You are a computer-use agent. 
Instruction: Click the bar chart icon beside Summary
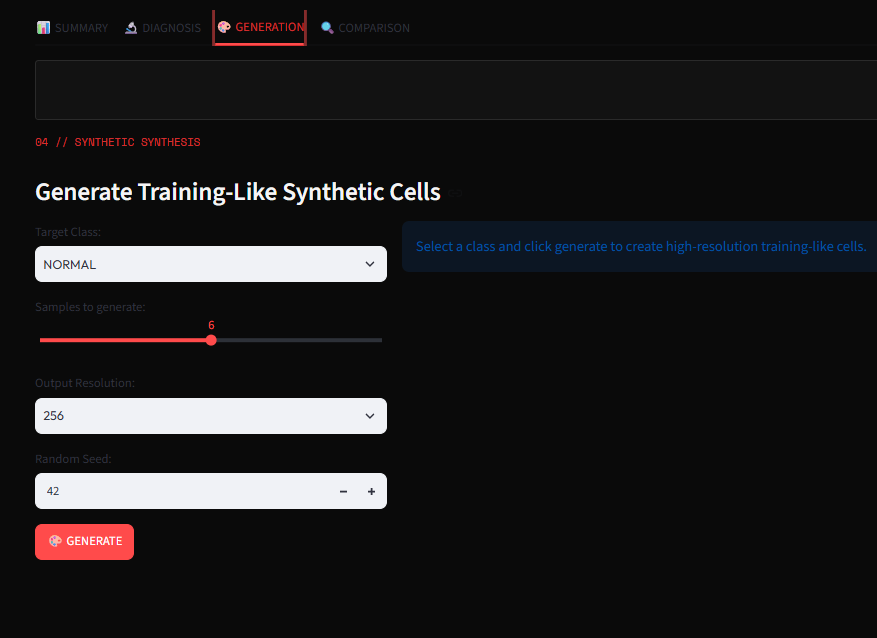[x=43, y=27]
